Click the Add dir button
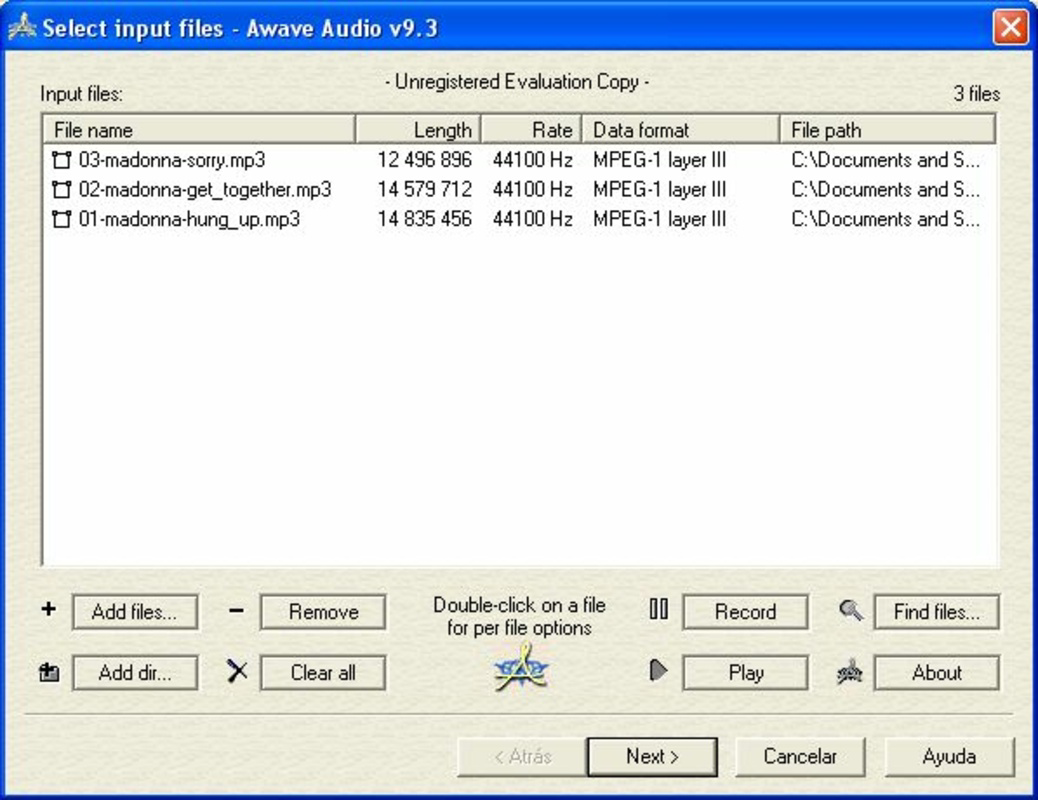Viewport: 1038px width, 800px height. 135,673
